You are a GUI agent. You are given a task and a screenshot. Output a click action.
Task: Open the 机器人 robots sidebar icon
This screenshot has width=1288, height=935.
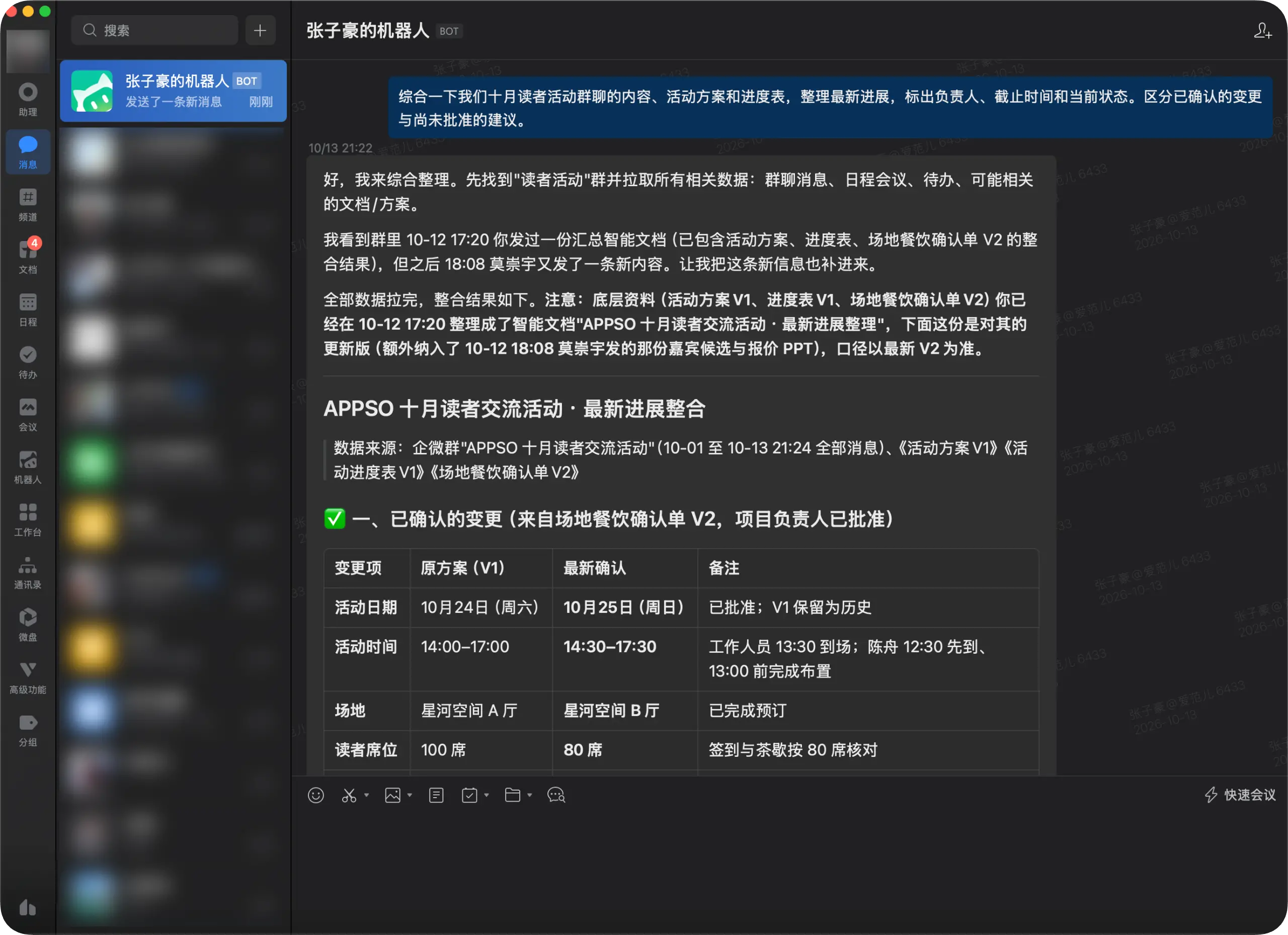coord(28,467)
